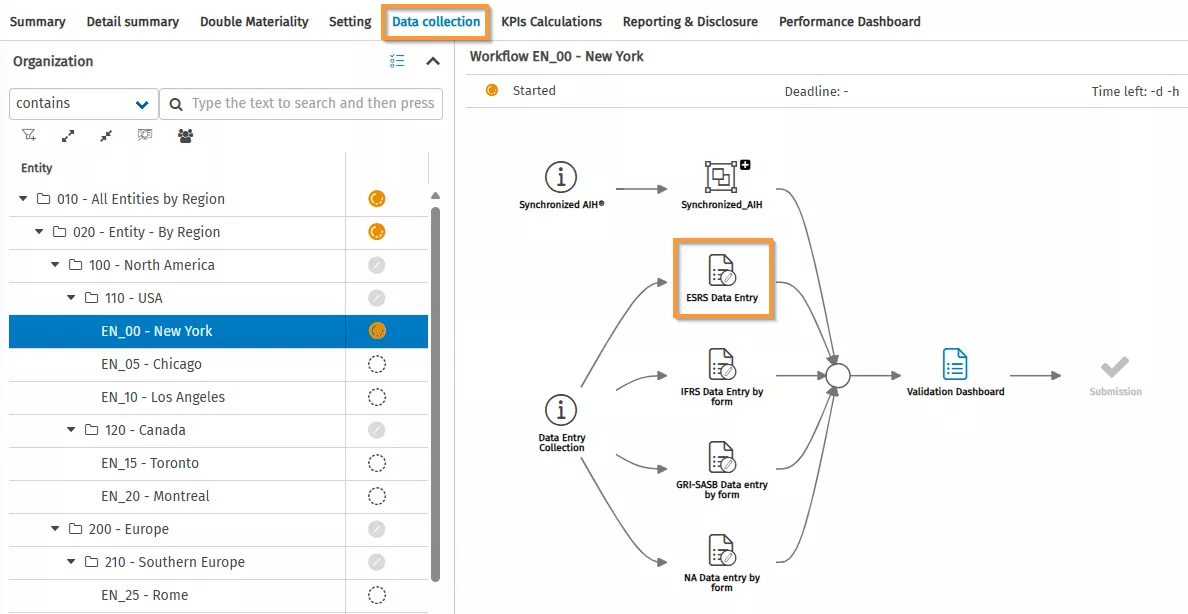The image size is (1188, 614).
Task: Select the group members icon
Action: point(185,134)
